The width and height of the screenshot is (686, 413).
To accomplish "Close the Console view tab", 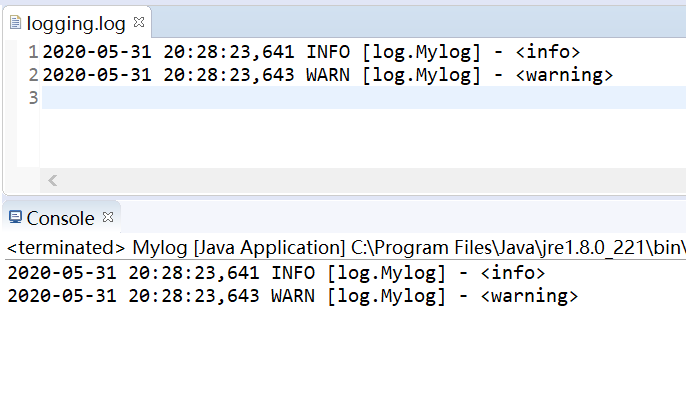I will click(x=109, y=216).
